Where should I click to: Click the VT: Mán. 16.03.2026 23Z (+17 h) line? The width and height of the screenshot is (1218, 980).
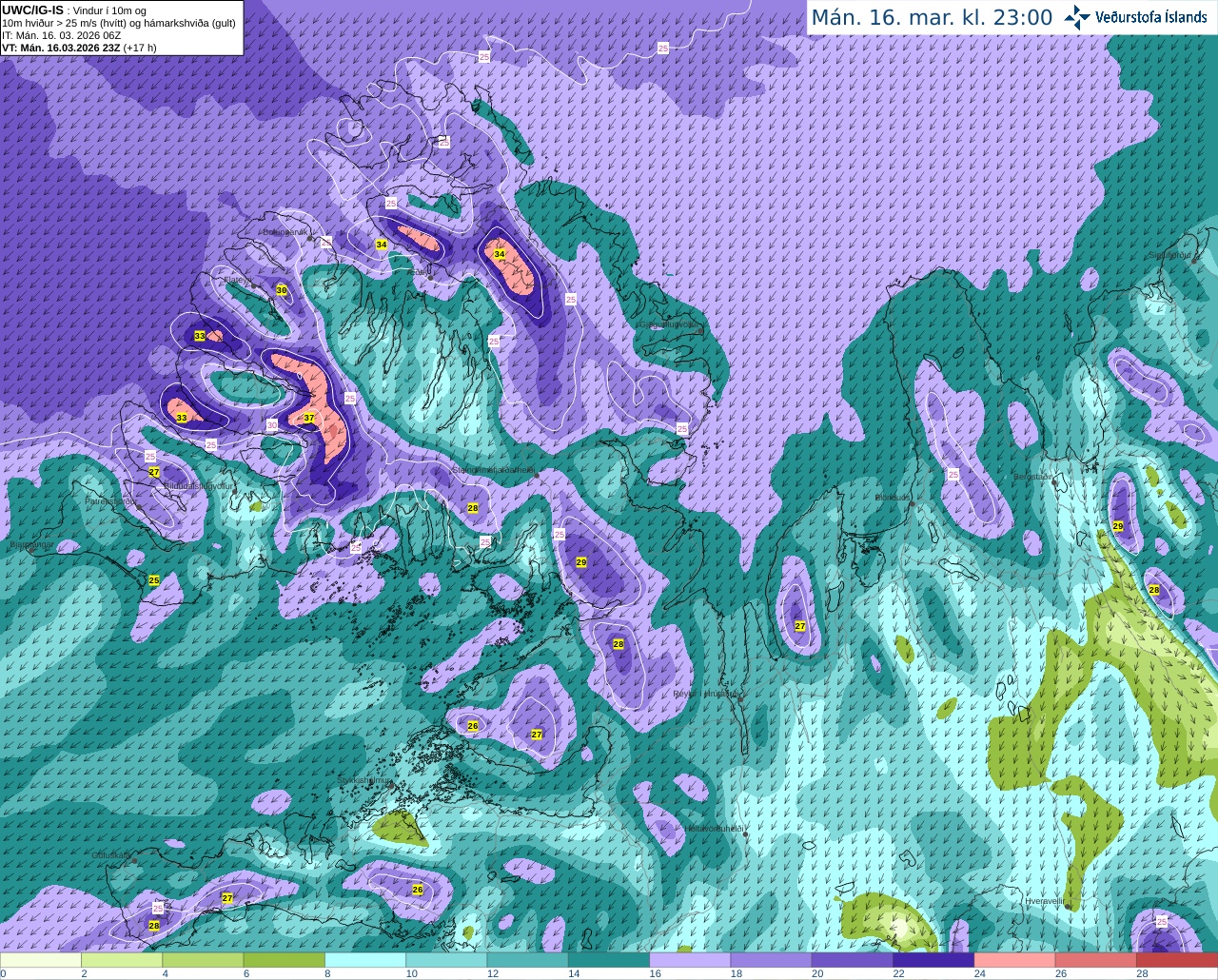point(79,48)
